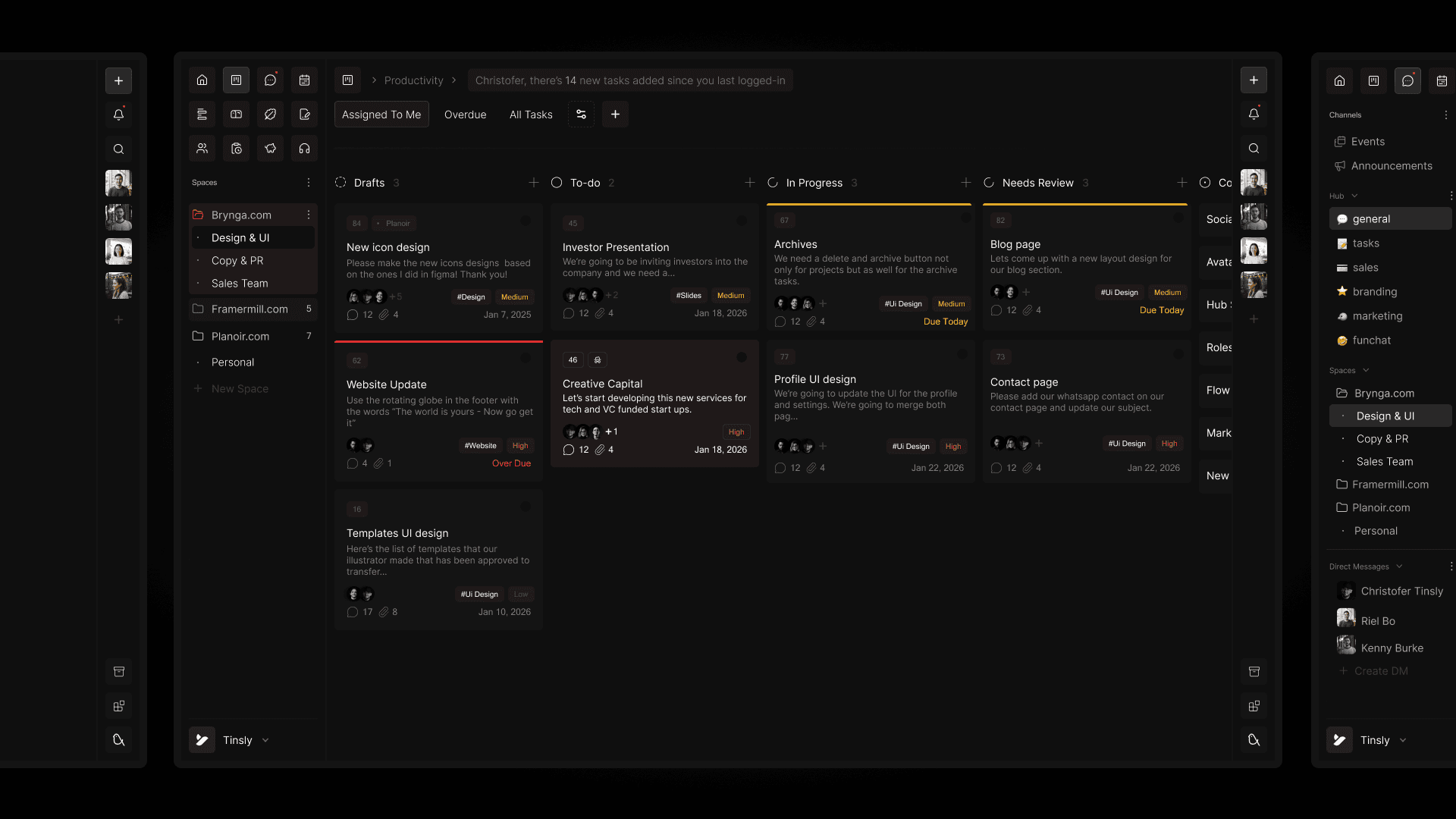Click the search icon in the left sidebar

(x=118, y=149)
